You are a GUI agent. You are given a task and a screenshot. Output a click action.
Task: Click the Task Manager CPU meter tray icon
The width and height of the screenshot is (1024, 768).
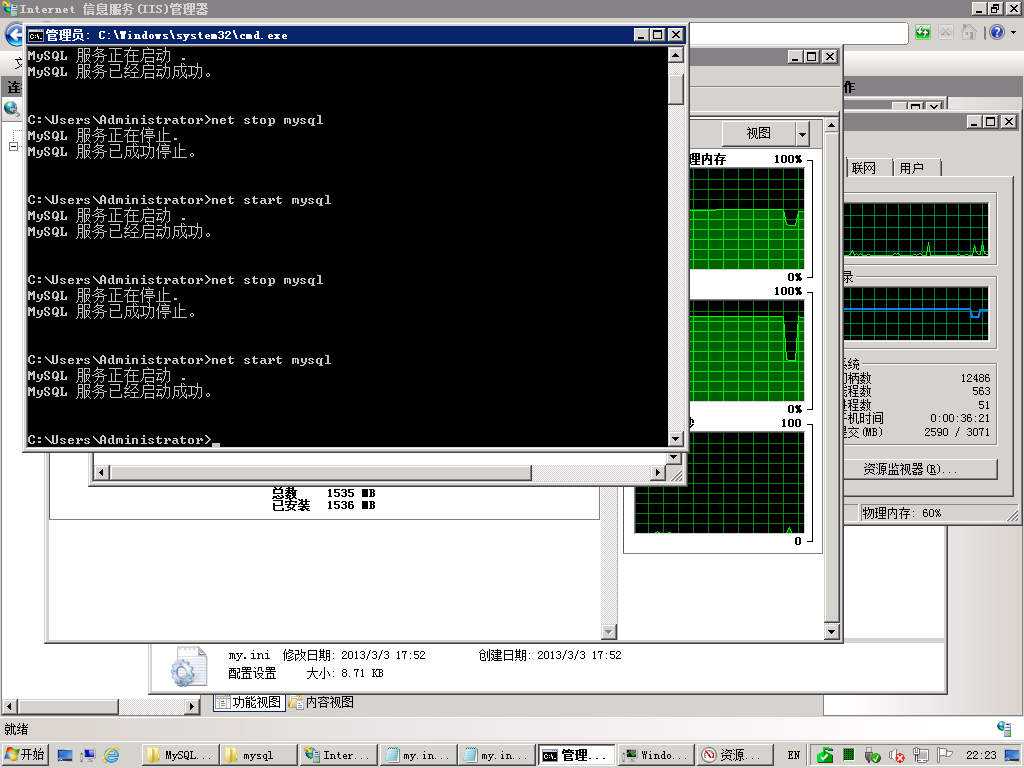pos(849,756)
